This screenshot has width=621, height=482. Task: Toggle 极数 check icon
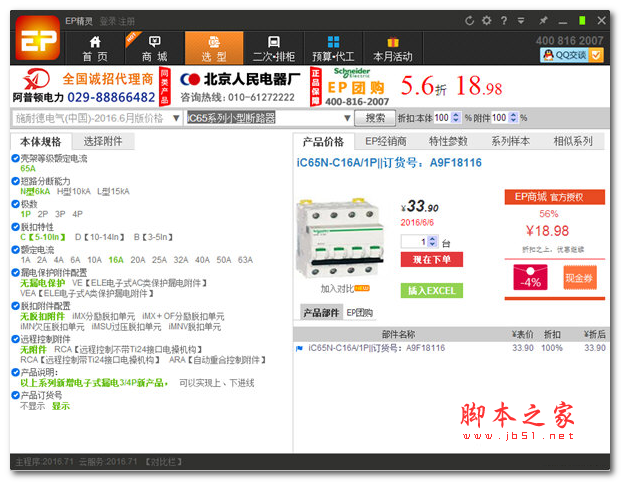(x=15, y=204)
